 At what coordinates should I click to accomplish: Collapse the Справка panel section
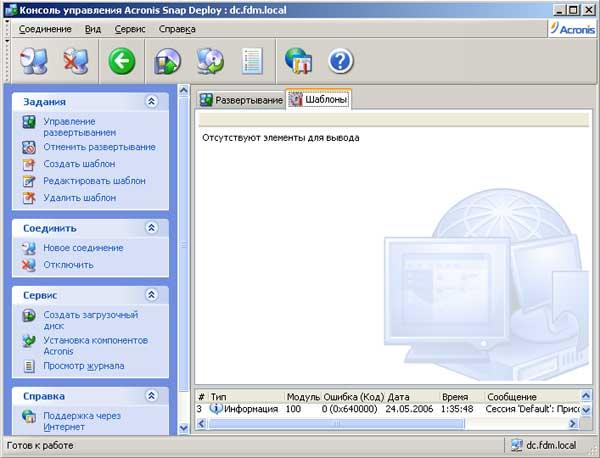click(152, 396)
